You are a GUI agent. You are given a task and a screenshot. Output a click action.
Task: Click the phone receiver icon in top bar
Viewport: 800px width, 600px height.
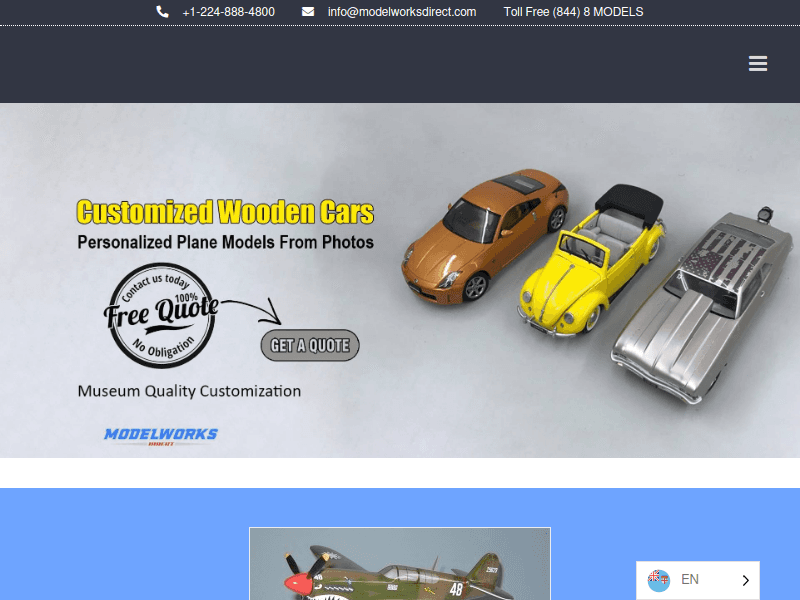click(x=162, y=11)
